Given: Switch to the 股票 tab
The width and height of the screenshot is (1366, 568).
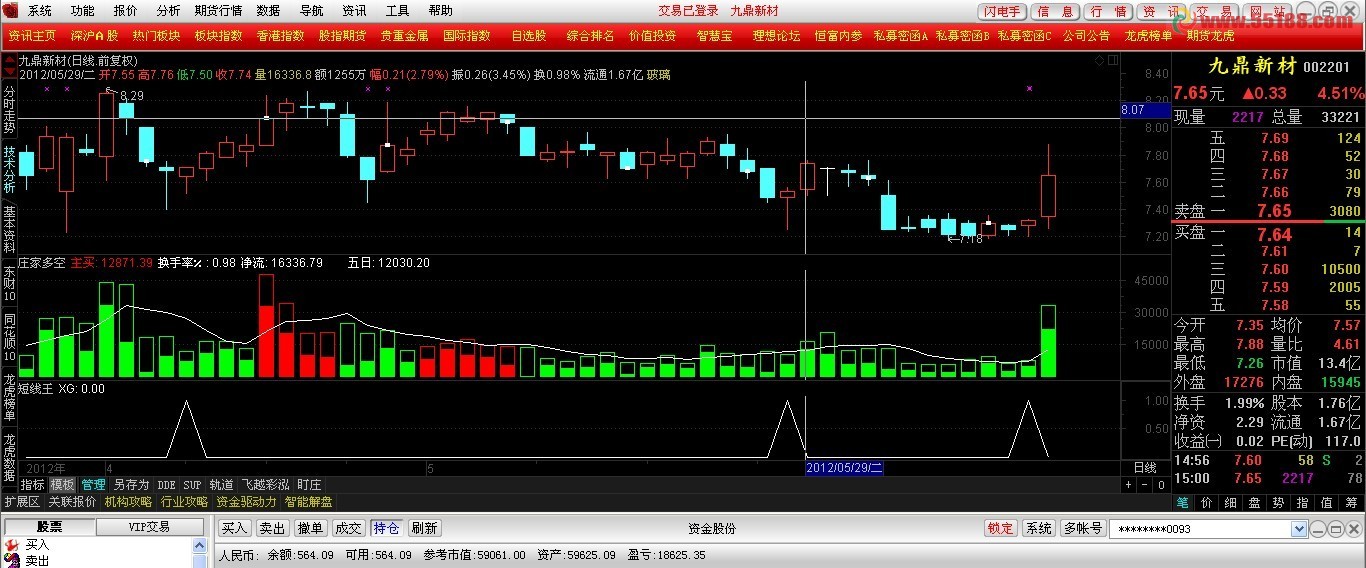Looking at the screenshot, I should click(x=50, y=527).
